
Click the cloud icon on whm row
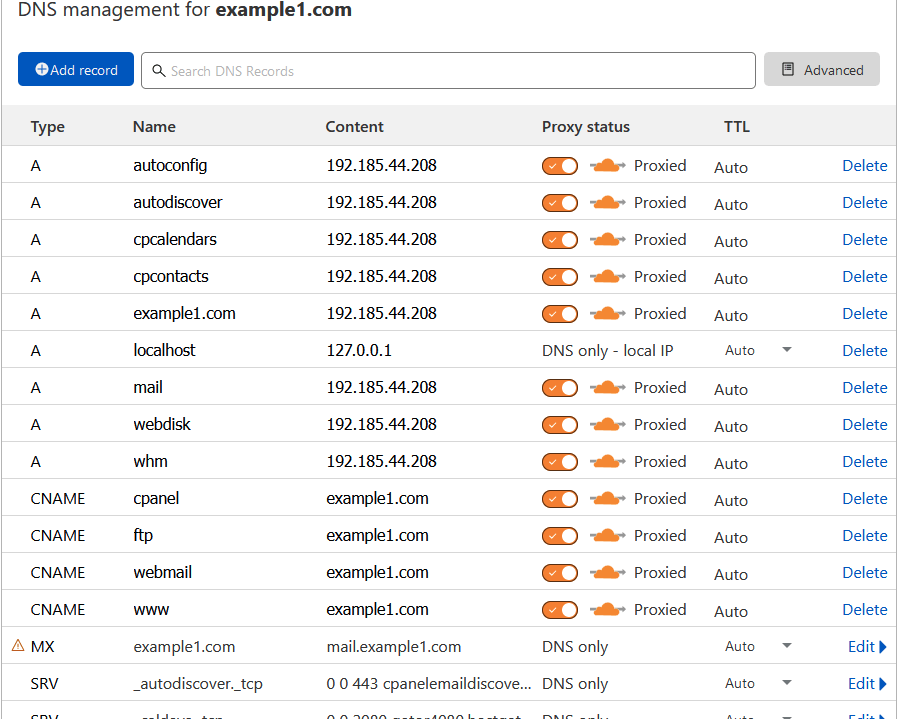coord(607,462)
